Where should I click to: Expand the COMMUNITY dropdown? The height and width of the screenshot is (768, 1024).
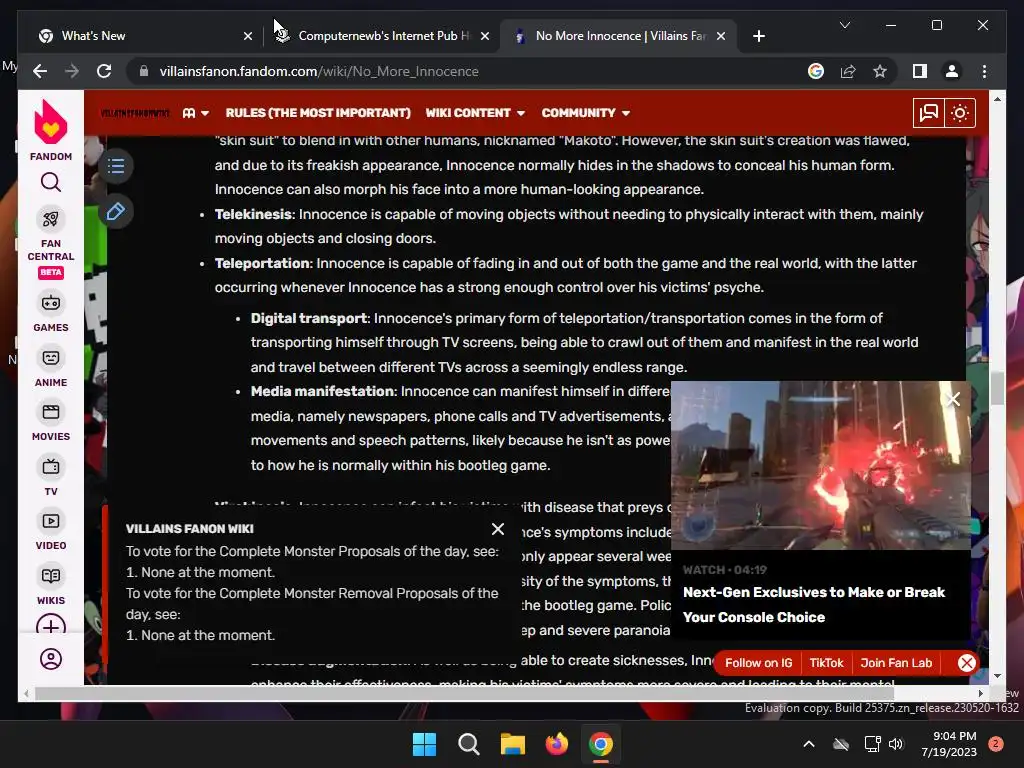coord(586,113)
